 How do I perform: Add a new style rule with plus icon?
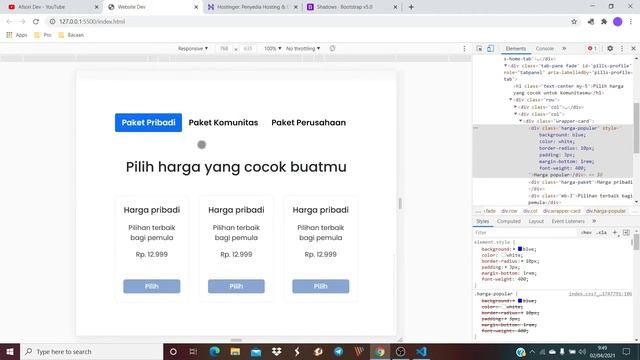coord(615,233)
